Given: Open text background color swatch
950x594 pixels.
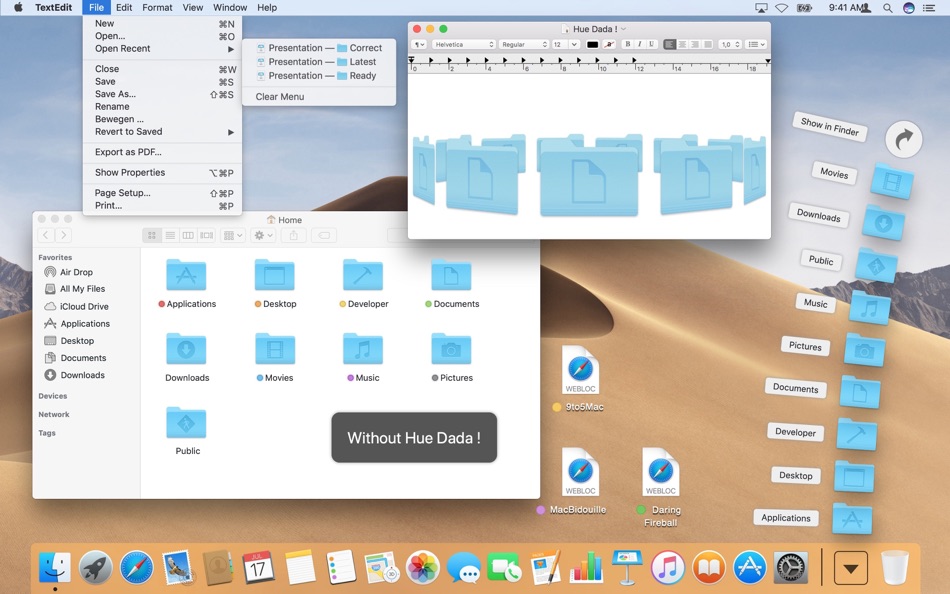Looking at the screenshot, I should [x=609, y=44].
